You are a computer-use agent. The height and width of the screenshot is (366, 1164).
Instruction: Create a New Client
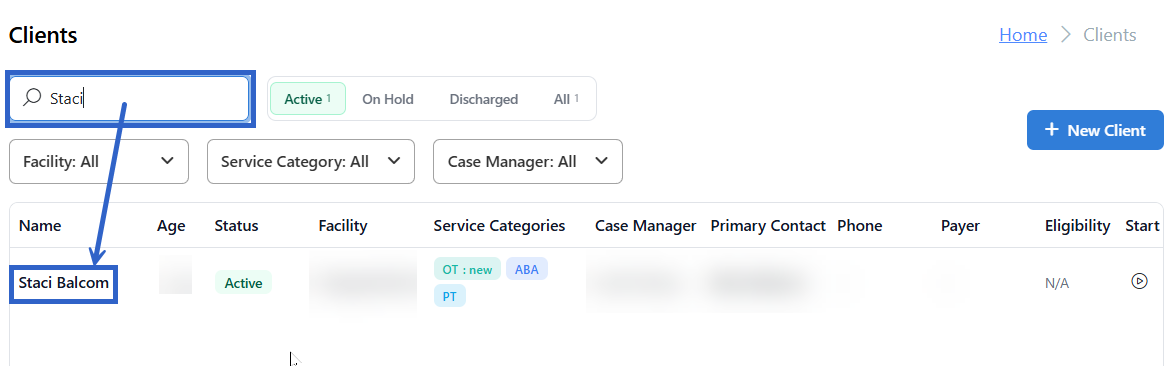click(1095, 130)
